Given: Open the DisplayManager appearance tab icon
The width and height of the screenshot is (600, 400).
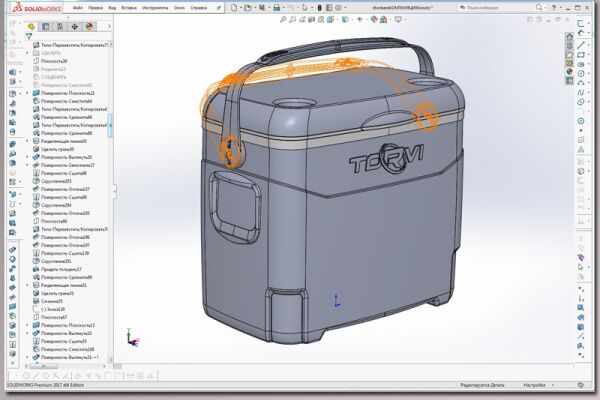Looking at the screenshot, I should tap(90, 26).
